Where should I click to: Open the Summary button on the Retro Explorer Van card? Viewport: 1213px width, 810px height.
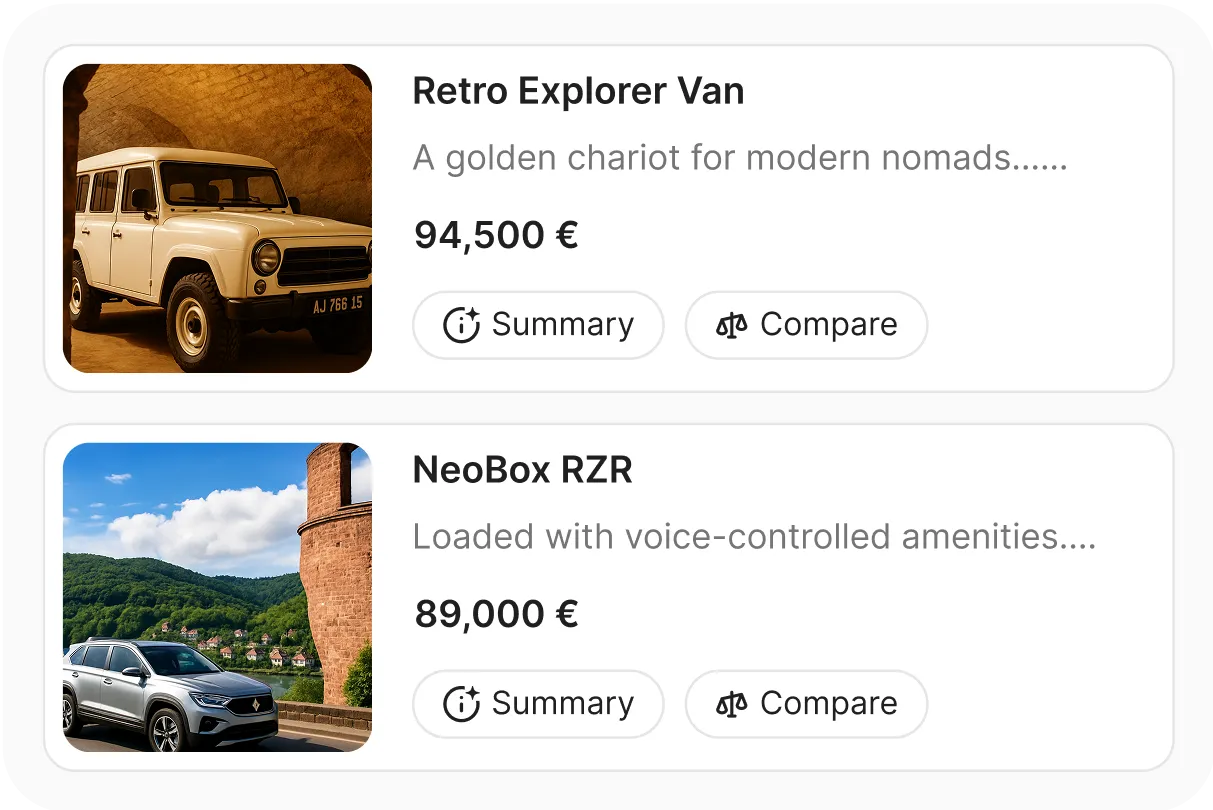coord(538,325)
